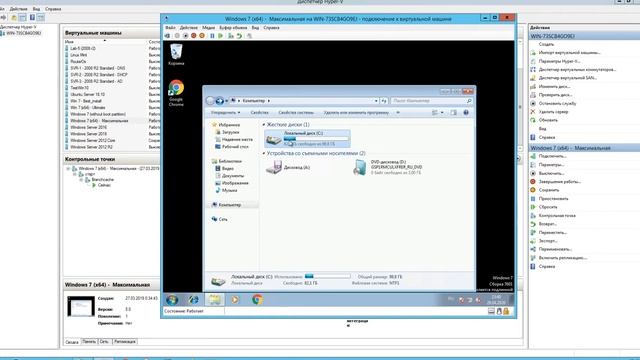This screenshot has height=360, width=640.
Task: Open Действие menu in VM connection window
Action: coord(189,28)
